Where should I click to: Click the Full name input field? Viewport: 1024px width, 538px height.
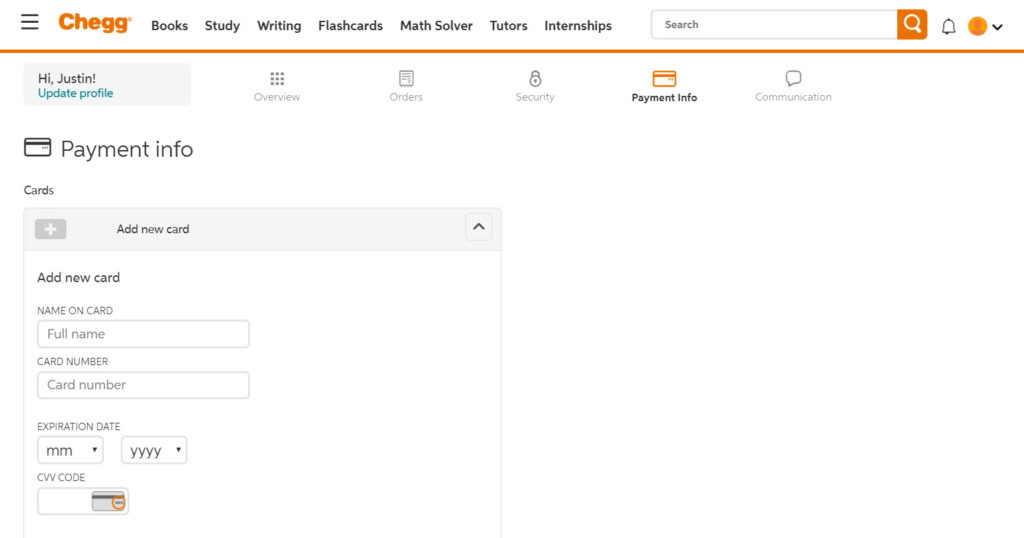point(143,334)
